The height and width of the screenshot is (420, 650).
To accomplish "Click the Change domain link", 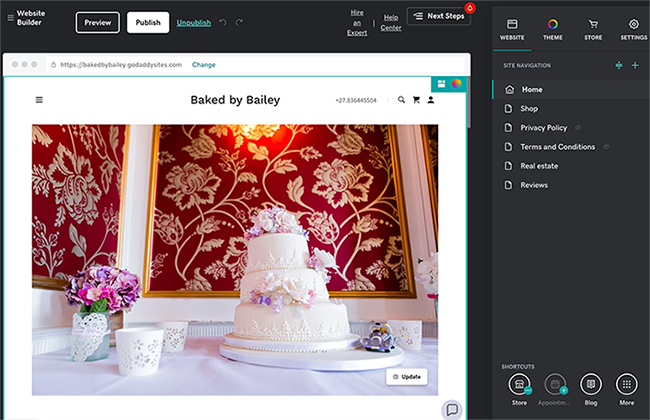I will click(204, 65).
